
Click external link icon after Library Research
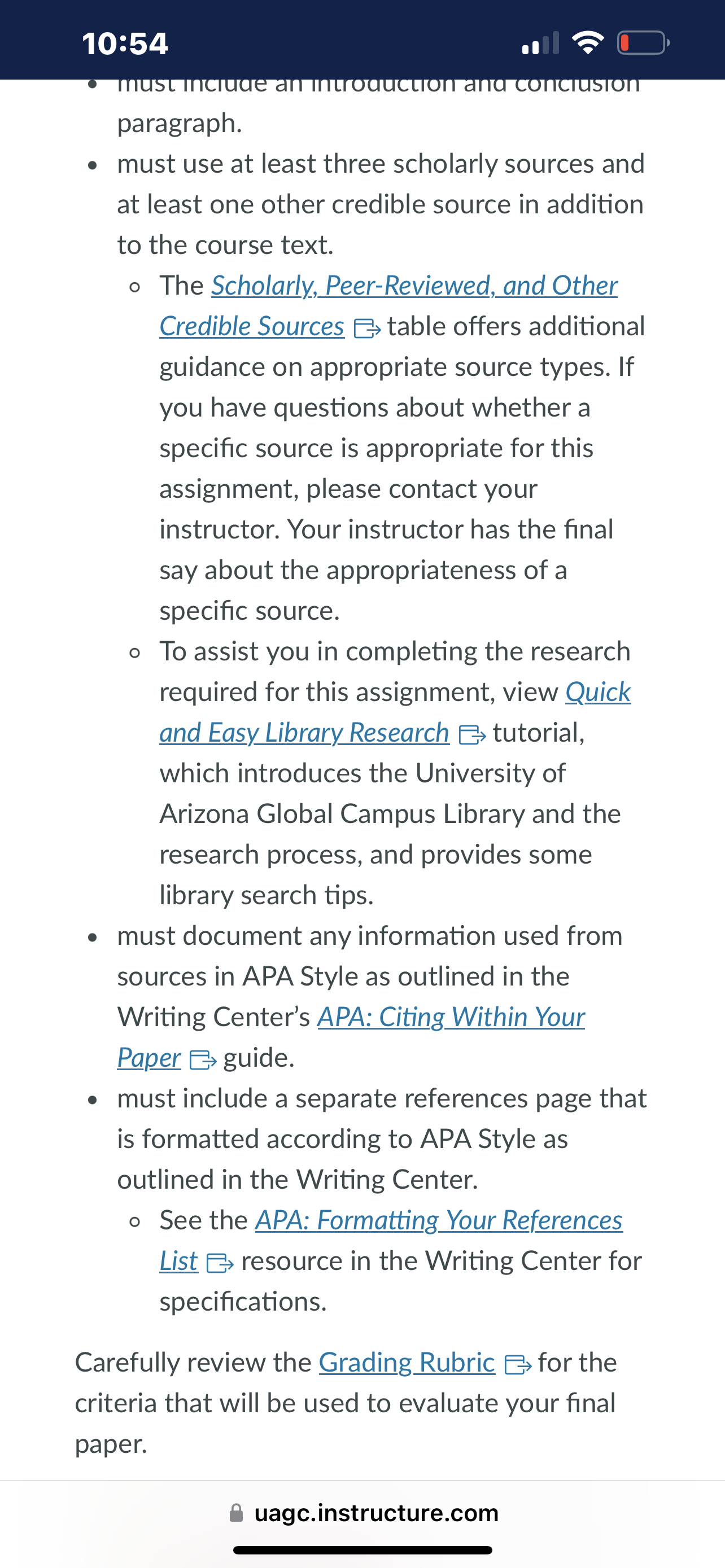click(x=473, y=735)
